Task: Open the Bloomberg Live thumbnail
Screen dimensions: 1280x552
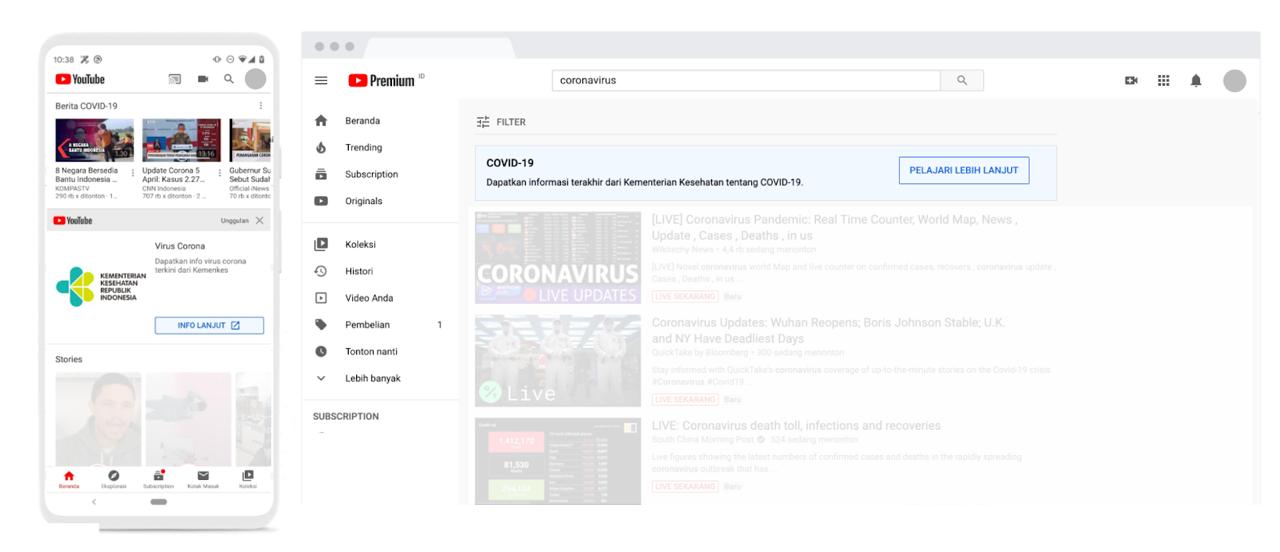Action: 558,361
